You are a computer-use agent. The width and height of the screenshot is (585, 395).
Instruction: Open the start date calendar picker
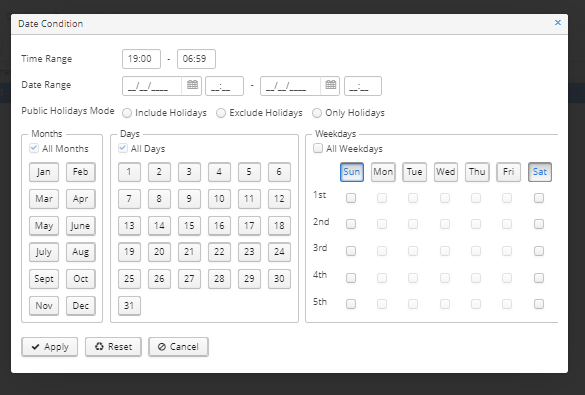(192, 85)
